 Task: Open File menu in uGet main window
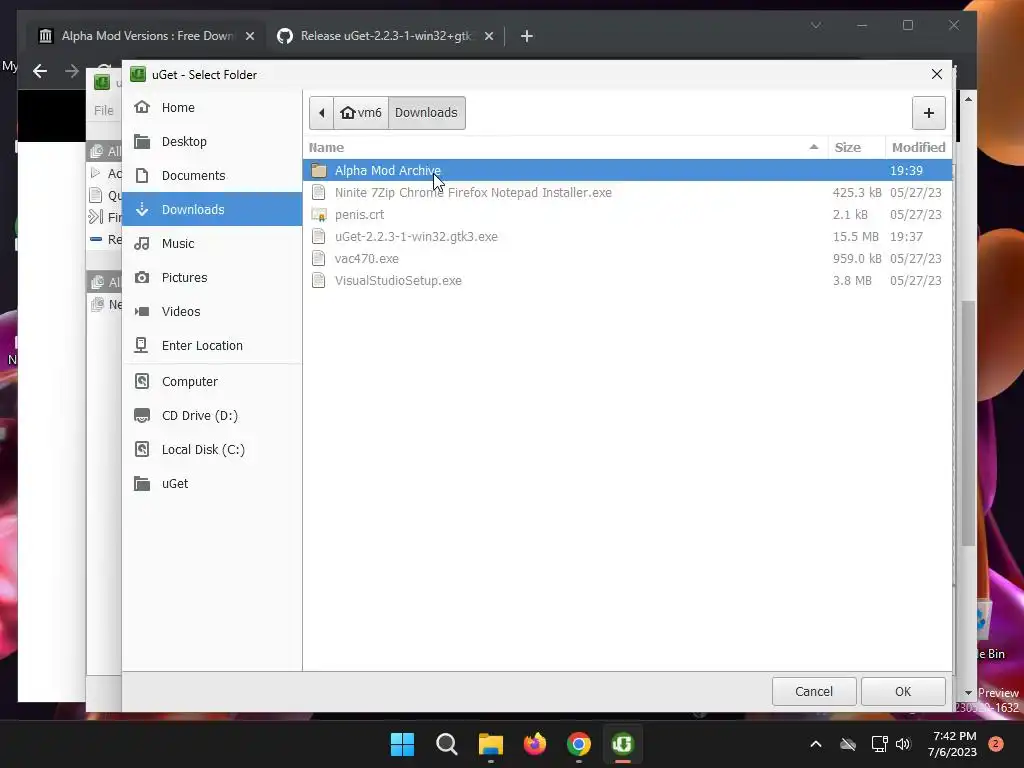click(x=104, y=110)
